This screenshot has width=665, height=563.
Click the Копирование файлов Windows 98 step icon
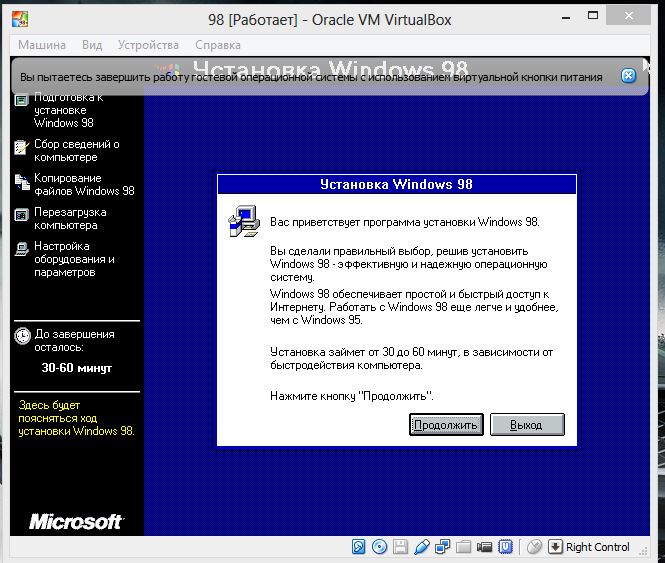point(22,182)
